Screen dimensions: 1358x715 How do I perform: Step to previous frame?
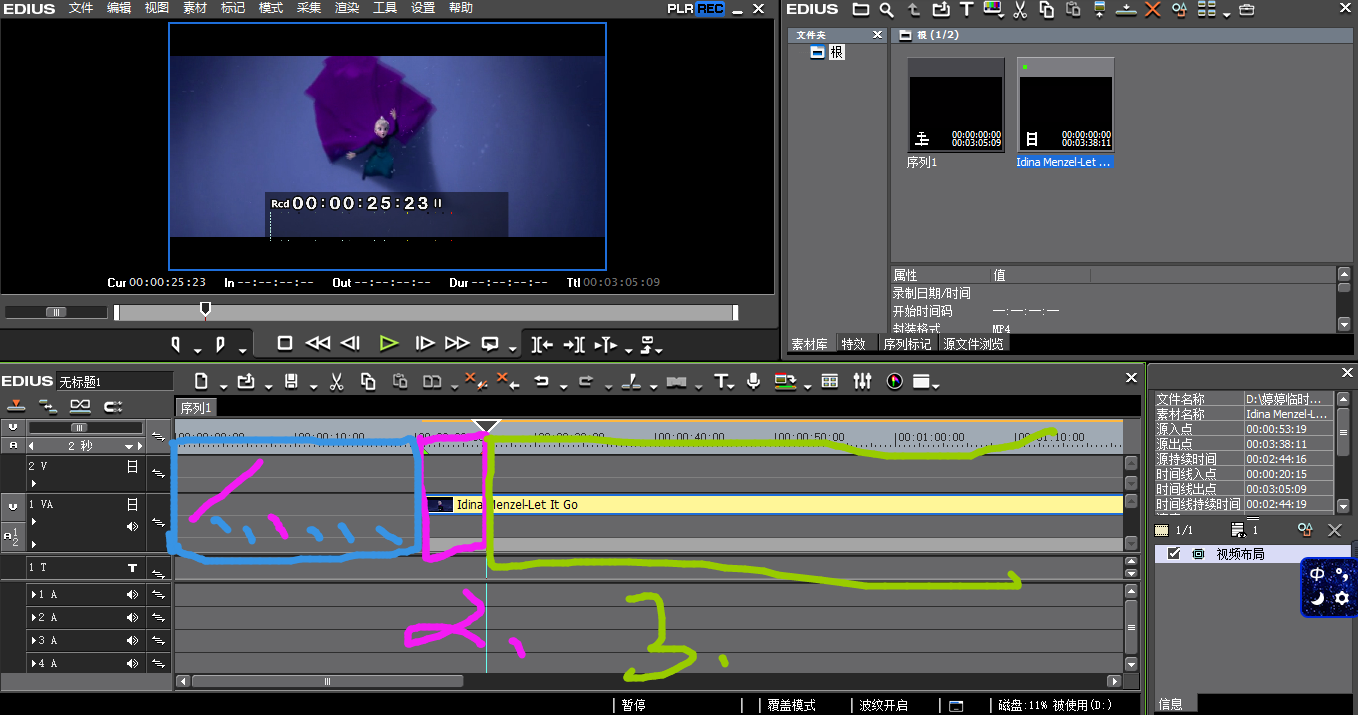tap(350, 343)
